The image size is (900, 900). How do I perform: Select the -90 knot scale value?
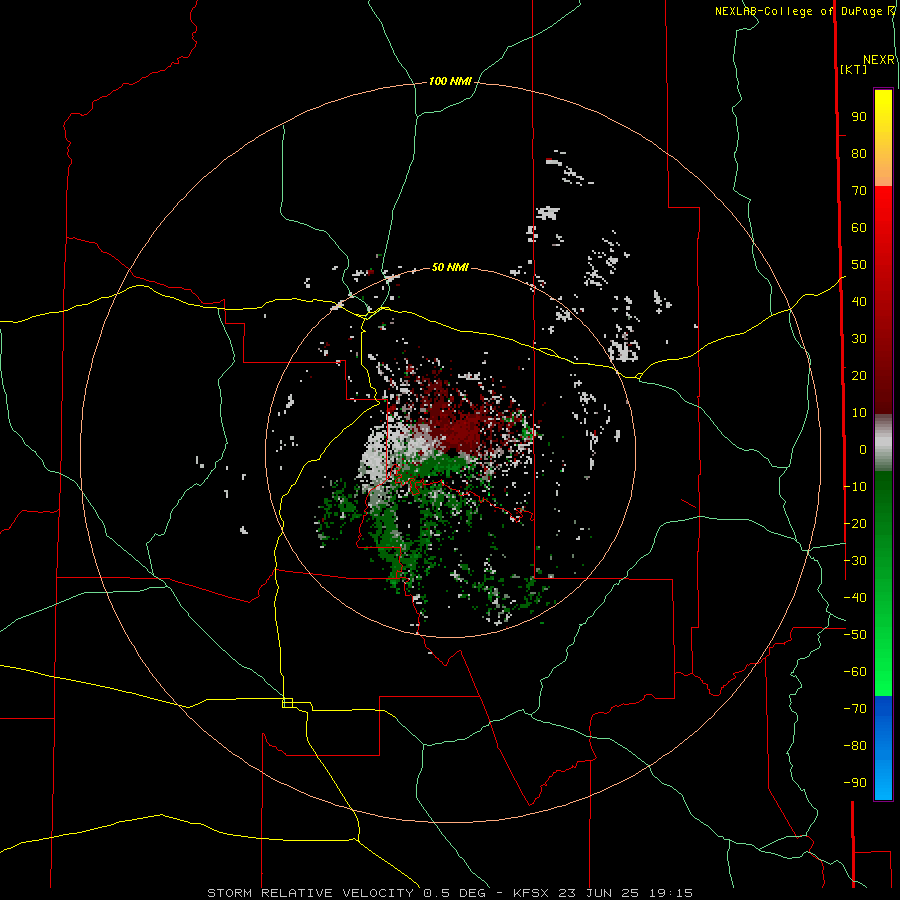pos(855,783)
